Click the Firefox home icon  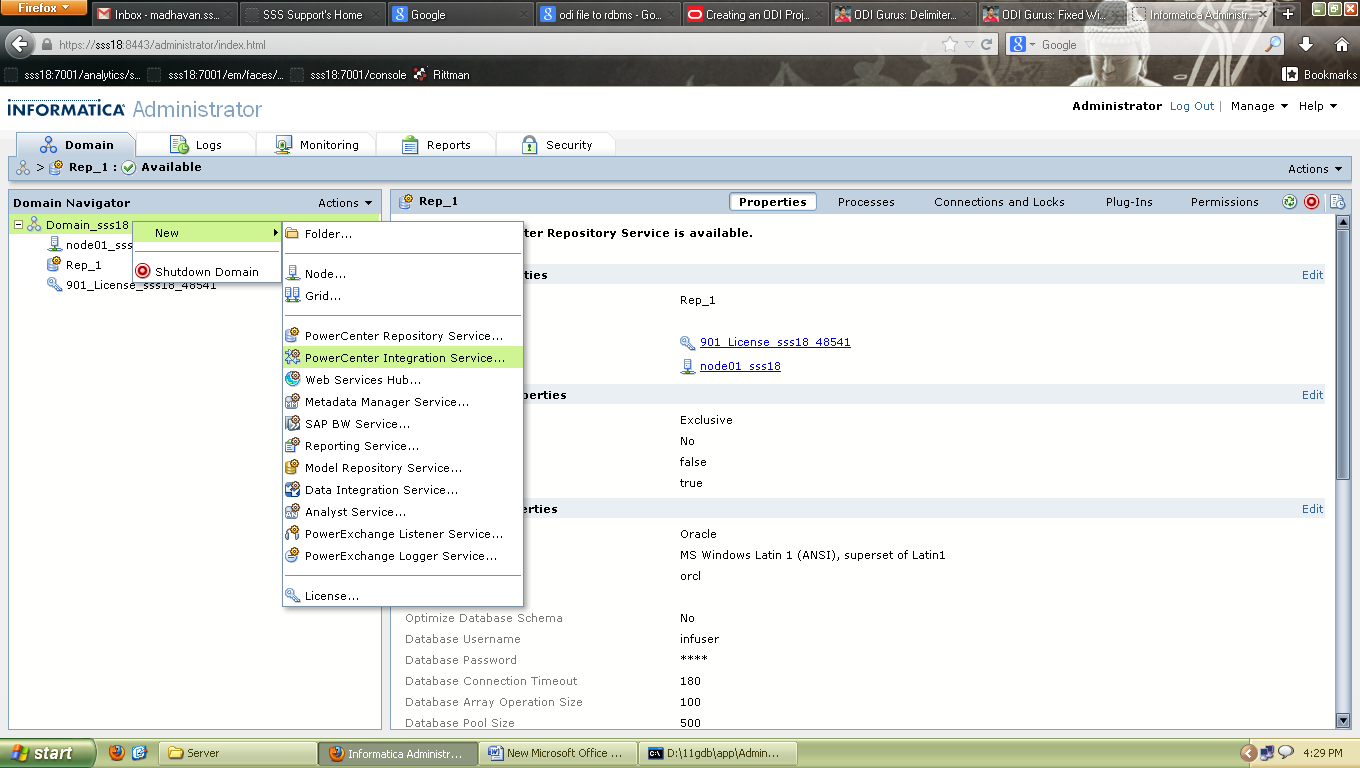click(x=1342, y=45)
